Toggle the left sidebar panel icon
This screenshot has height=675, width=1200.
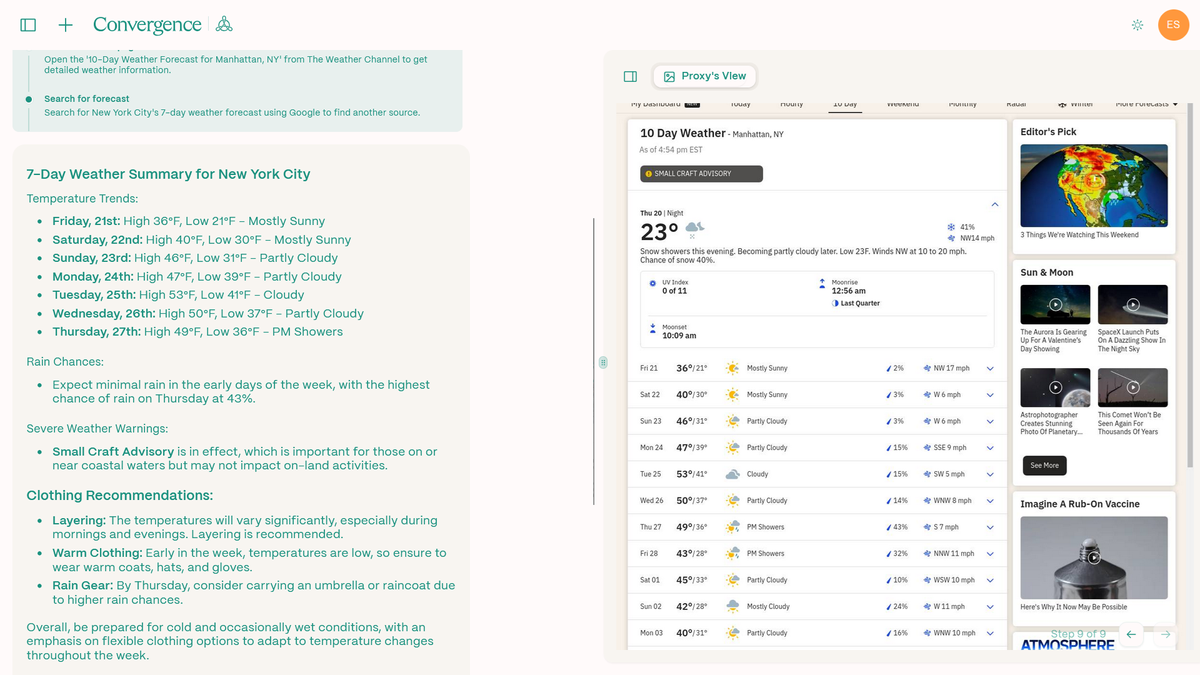[x=28, y=25]
